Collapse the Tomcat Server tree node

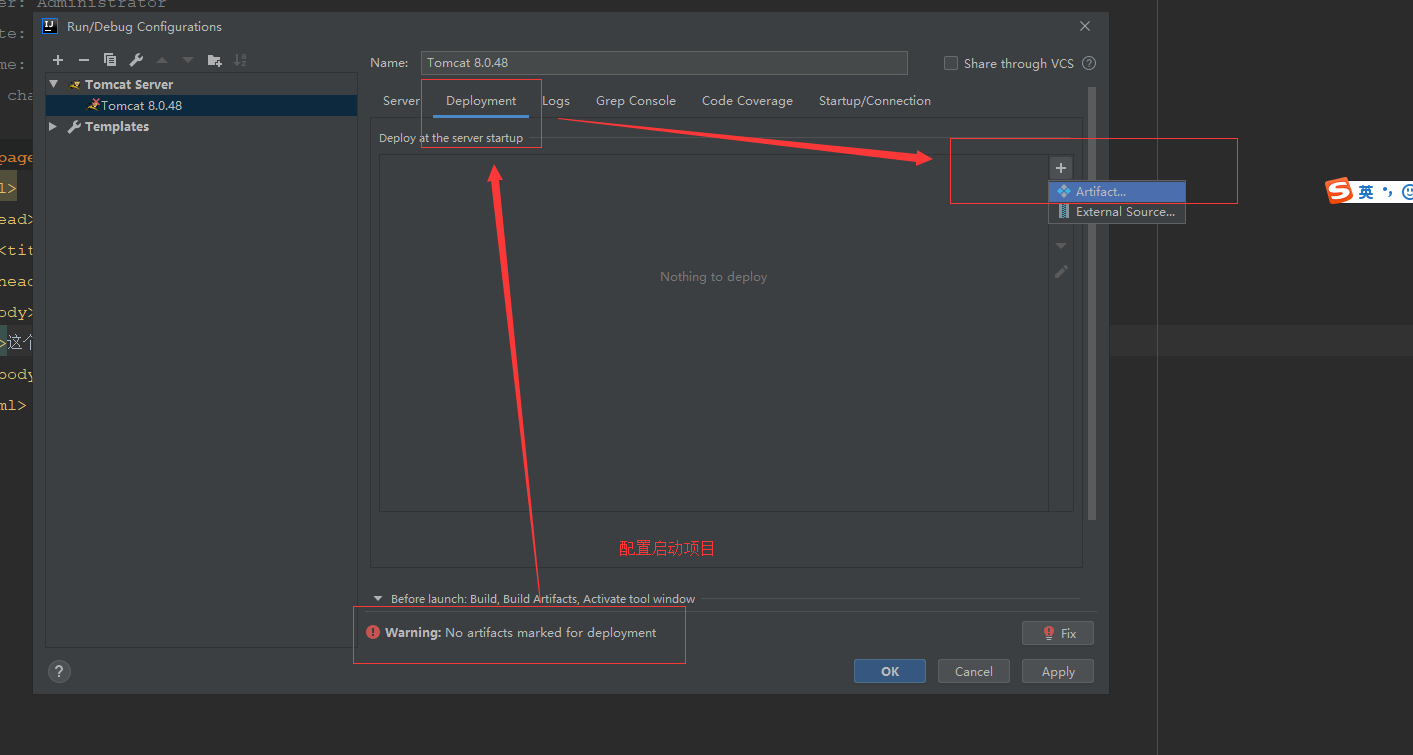coord(54,84)
